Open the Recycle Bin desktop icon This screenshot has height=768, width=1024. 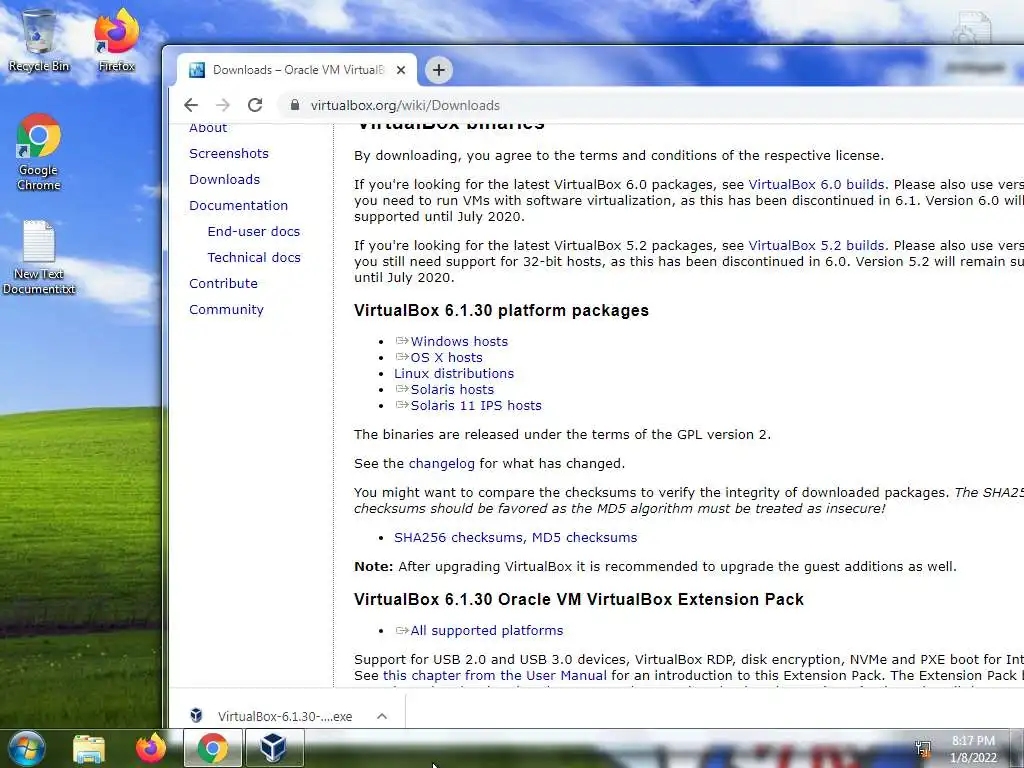[39, 40]
